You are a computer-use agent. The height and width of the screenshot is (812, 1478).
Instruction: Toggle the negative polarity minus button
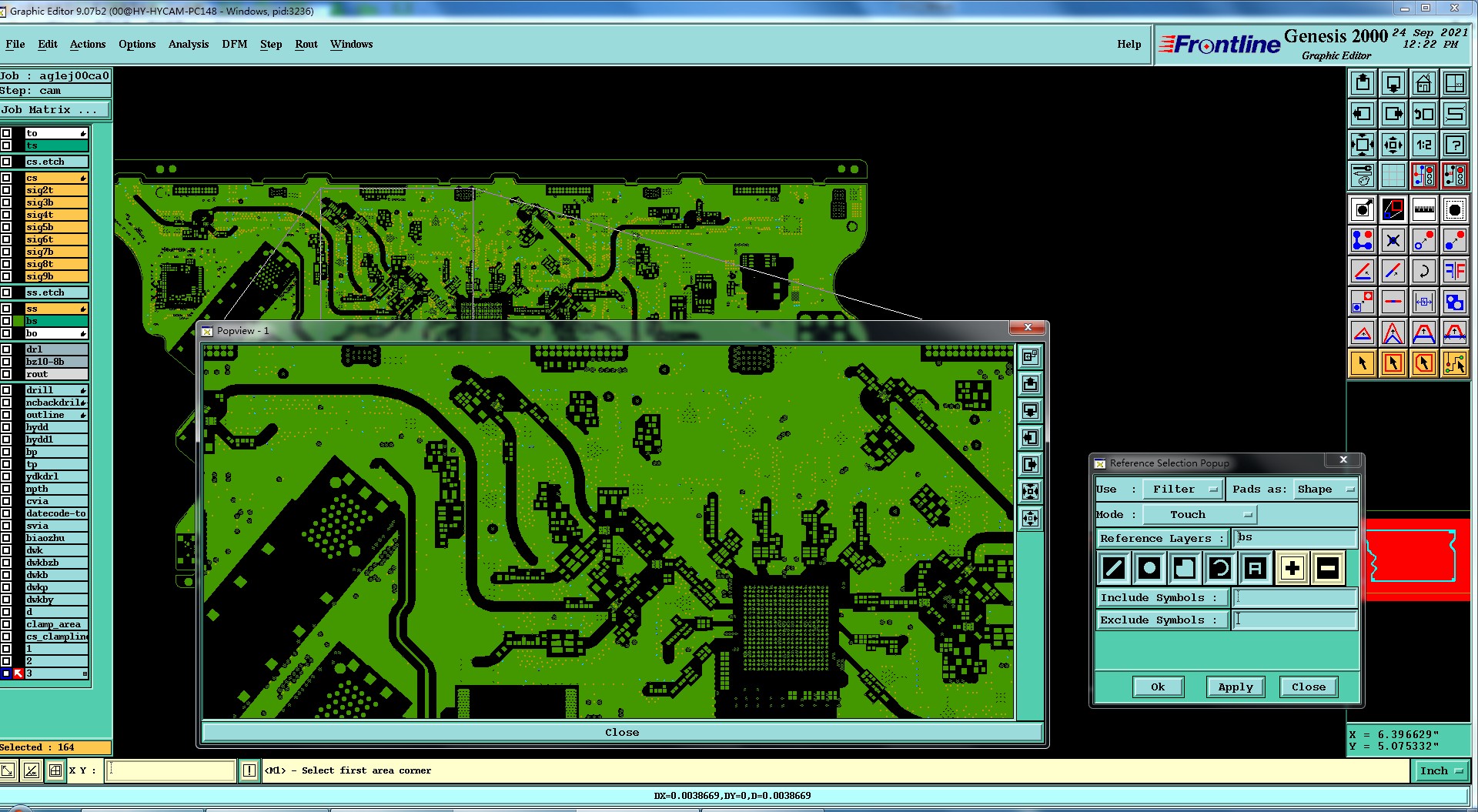tap(1327, 569)
